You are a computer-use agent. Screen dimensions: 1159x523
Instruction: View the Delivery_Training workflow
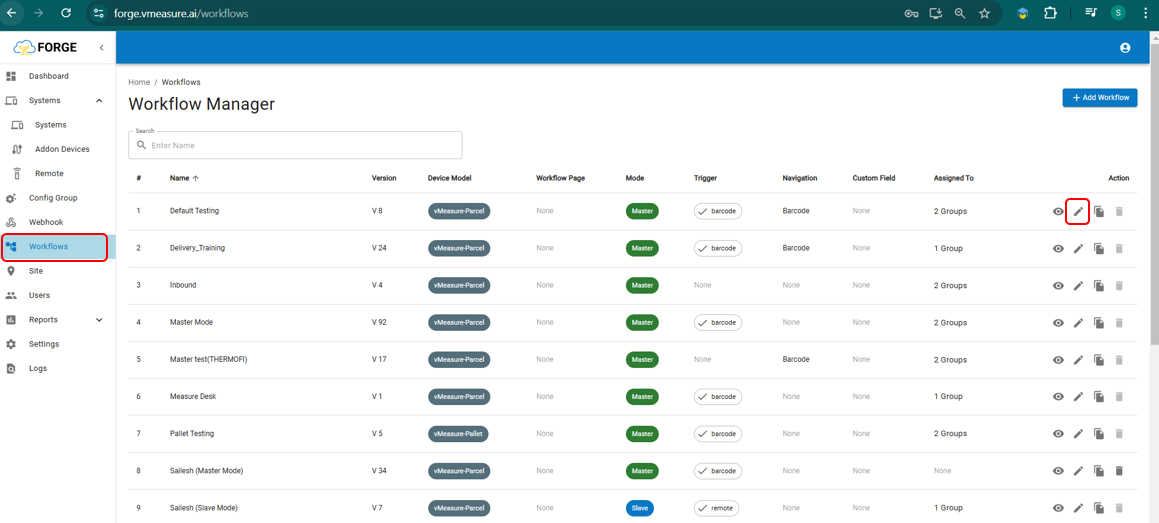(x=1058, y=249)
